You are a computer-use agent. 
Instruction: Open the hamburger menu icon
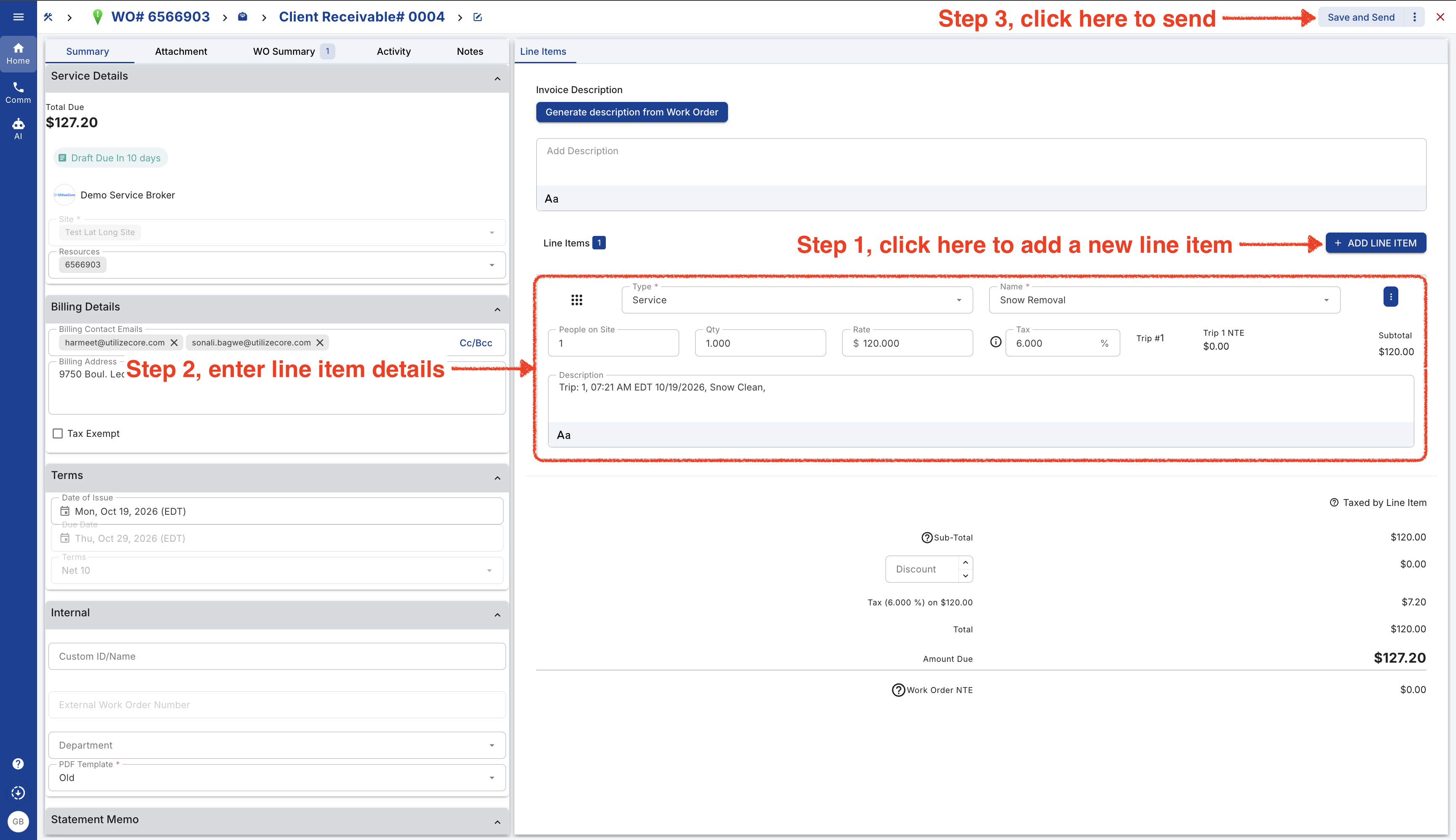[18, 17]
